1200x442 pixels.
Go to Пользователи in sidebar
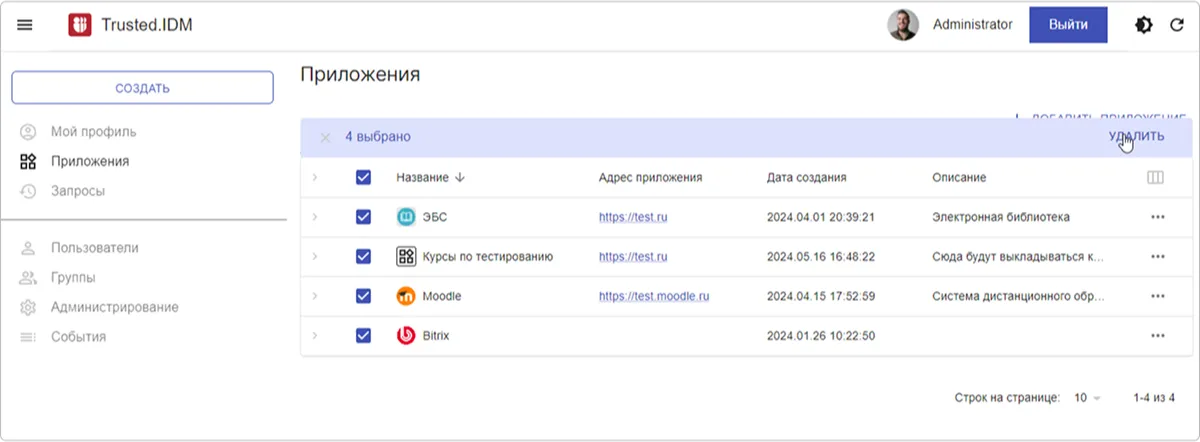point(94,248)
